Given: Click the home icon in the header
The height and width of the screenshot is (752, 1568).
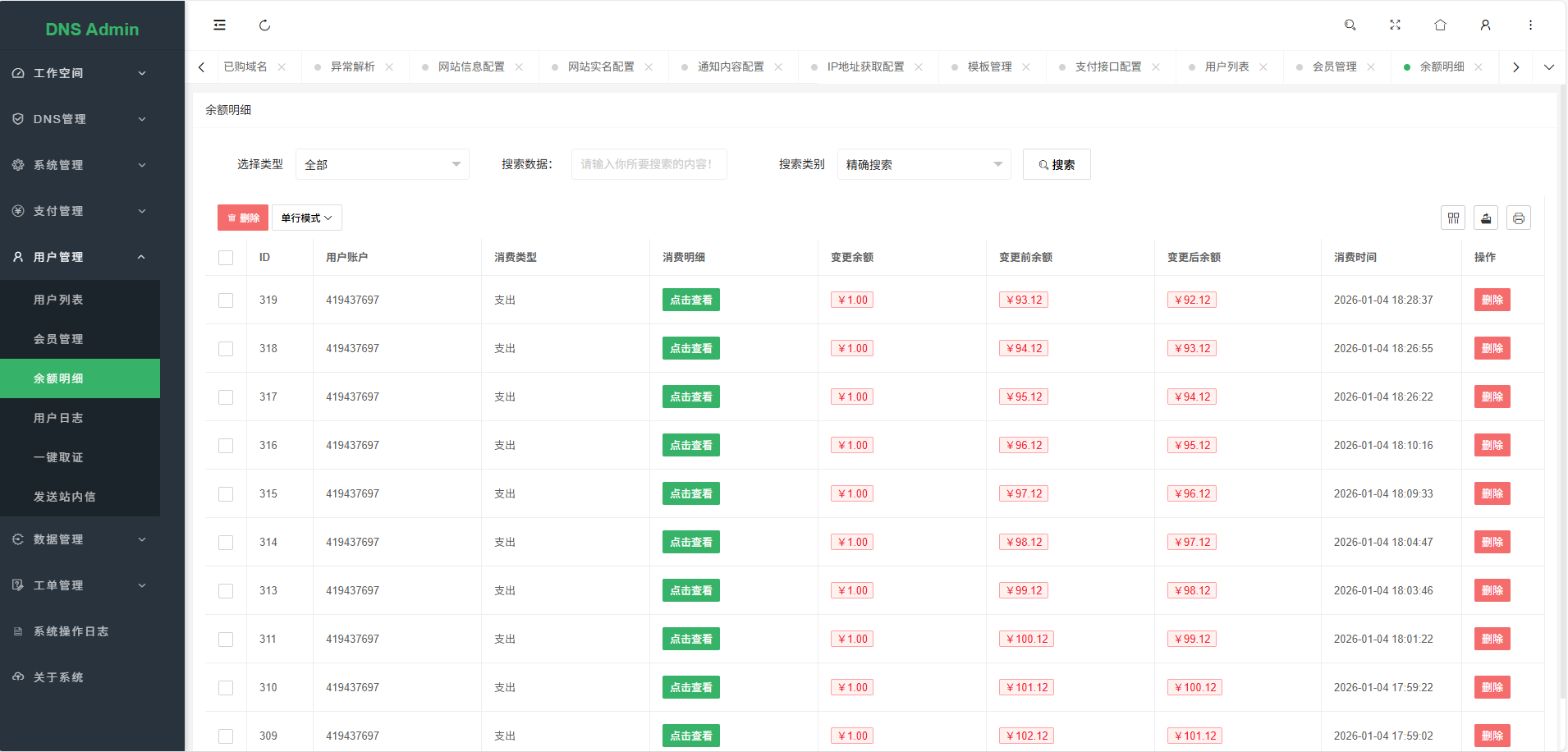Looking at the screenshot, I should coord(1440,25).
